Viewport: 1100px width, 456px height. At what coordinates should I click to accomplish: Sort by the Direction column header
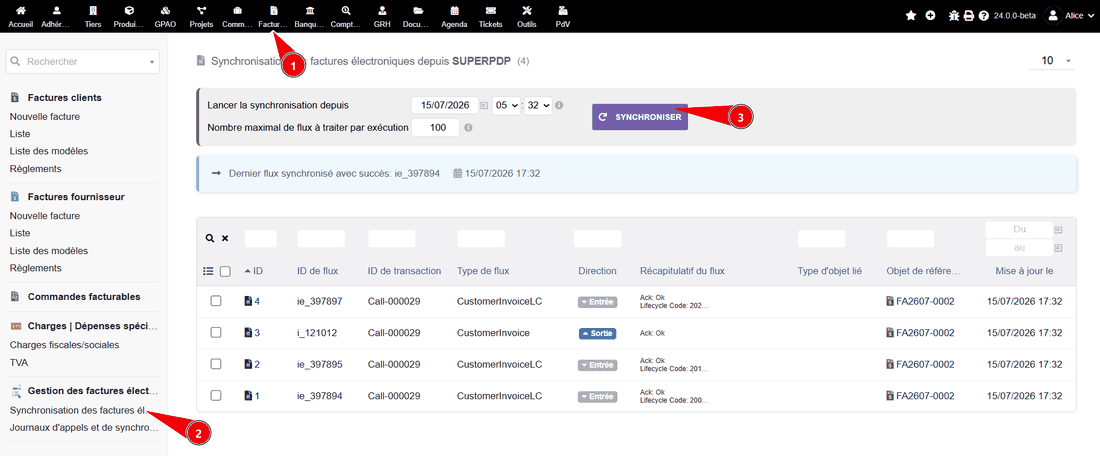(597, 271)
